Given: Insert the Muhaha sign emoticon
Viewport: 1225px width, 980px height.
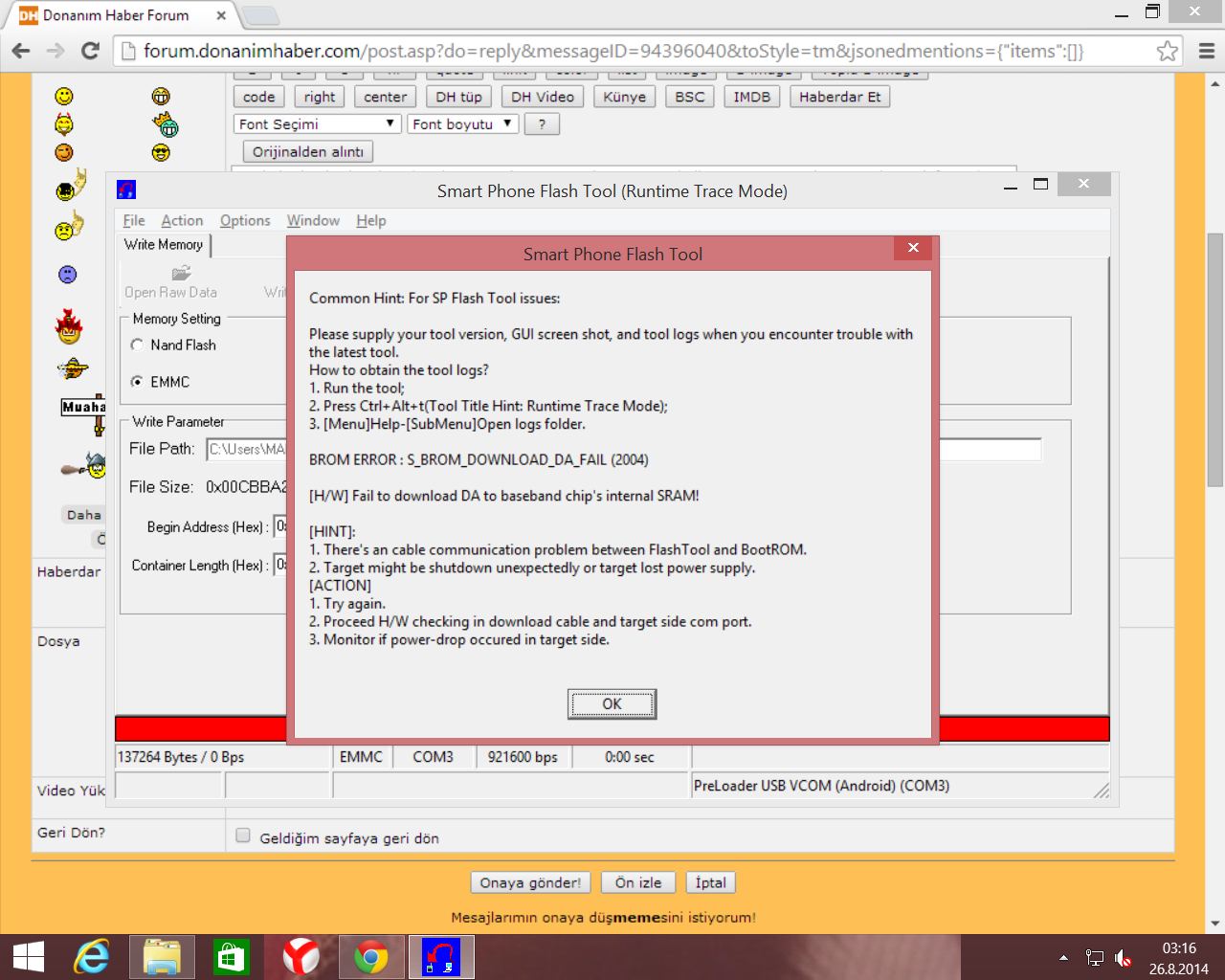Looking at the screenshot, I should (83, 416).
